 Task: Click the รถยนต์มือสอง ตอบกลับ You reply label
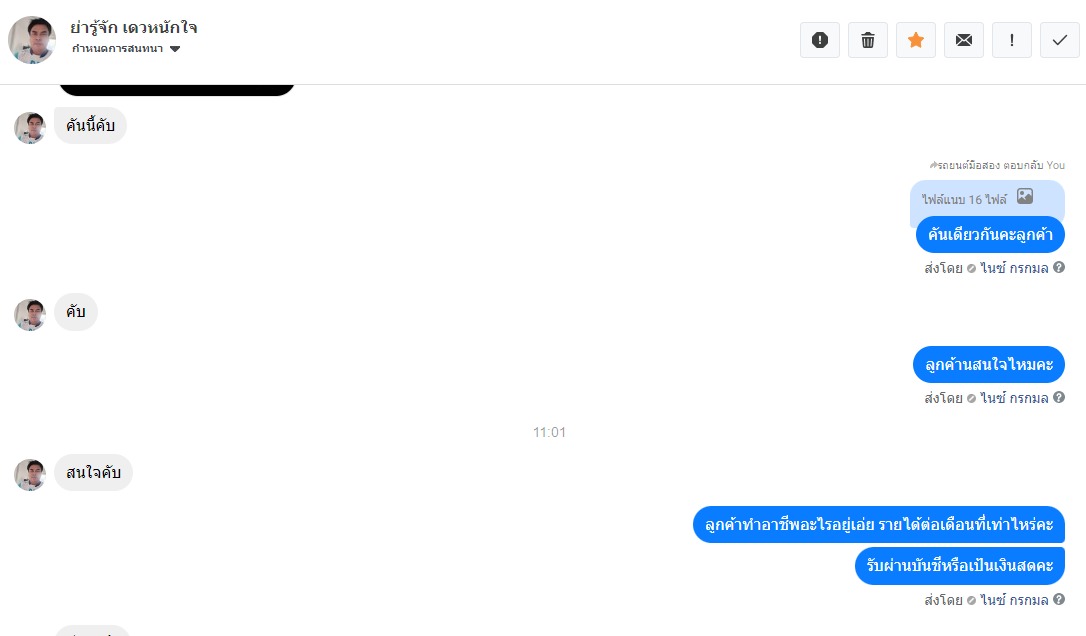997,165
